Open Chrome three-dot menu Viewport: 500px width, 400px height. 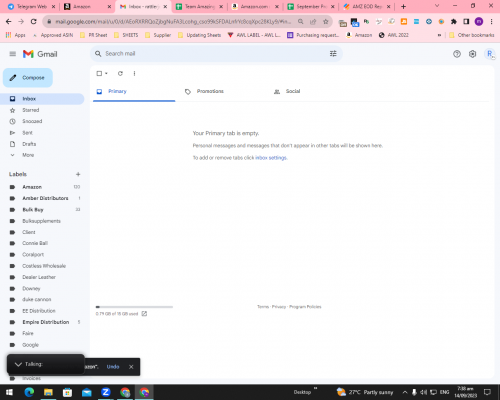coord(491,22)
